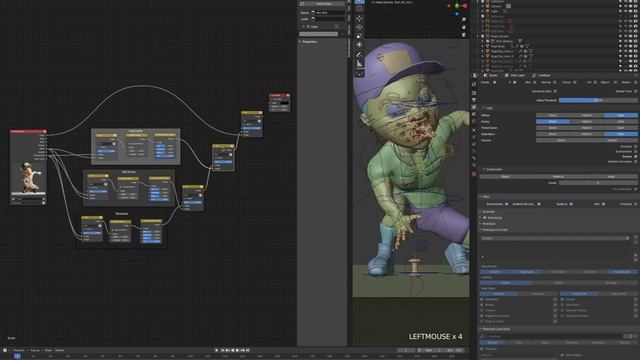Screen dimensions: 640x360
Task: Move line set down in list
Action: [x=636, y=260]
